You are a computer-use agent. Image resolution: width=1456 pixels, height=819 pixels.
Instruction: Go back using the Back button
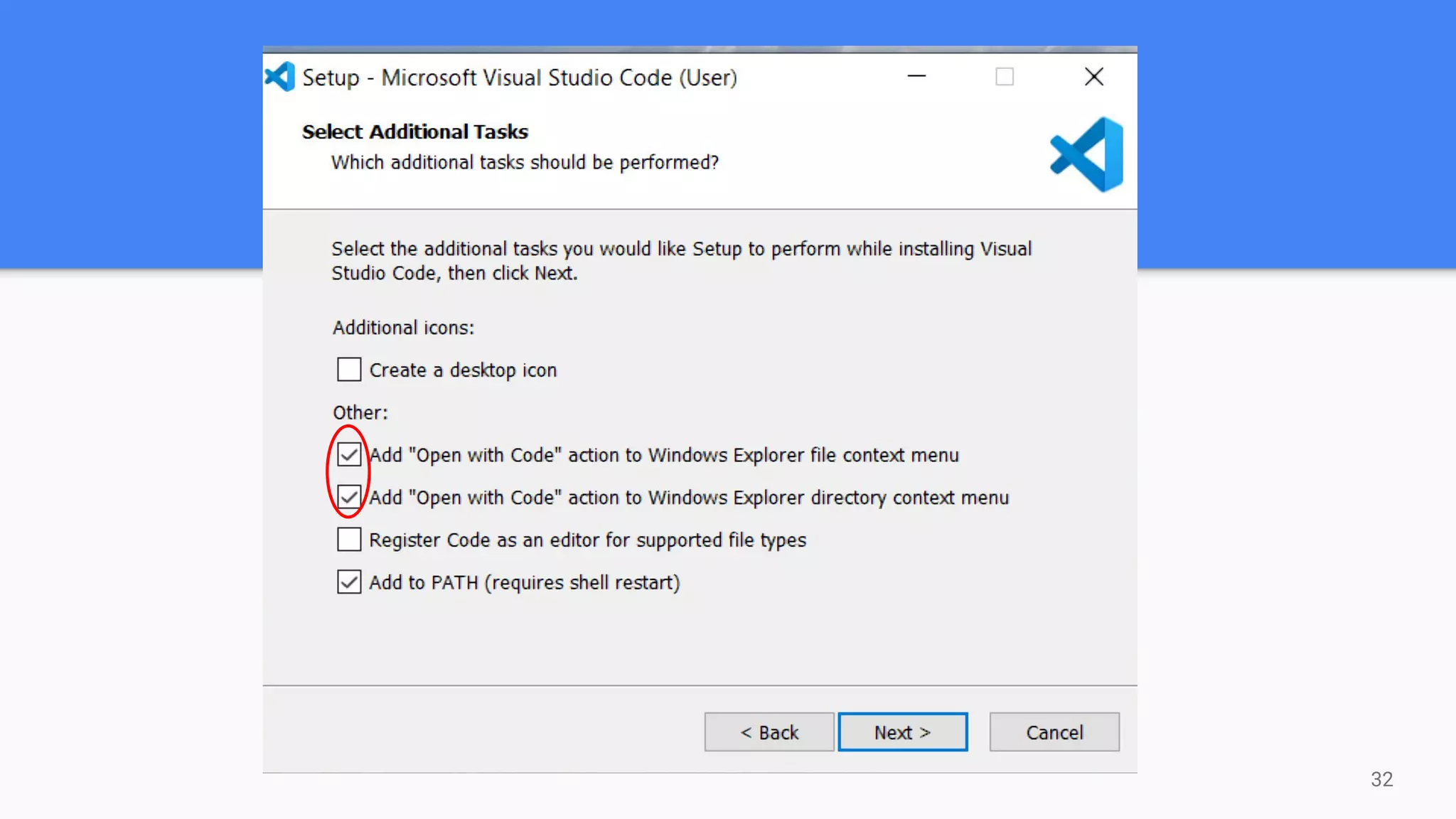769,732
